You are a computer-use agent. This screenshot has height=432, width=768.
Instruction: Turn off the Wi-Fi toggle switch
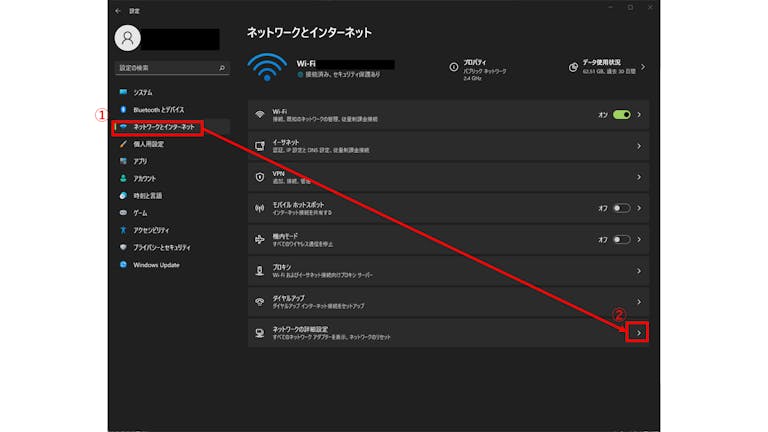click(x=622, y=115)
